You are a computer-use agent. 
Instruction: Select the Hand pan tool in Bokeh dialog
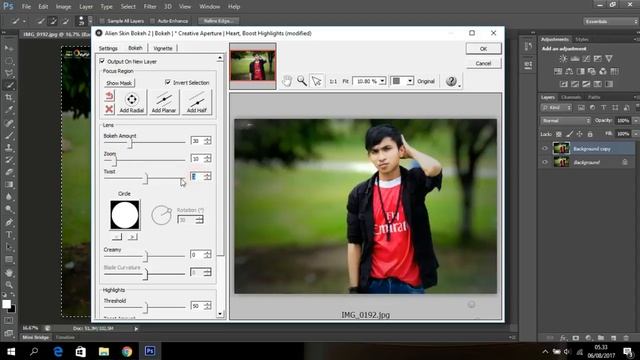click(287, 81)
